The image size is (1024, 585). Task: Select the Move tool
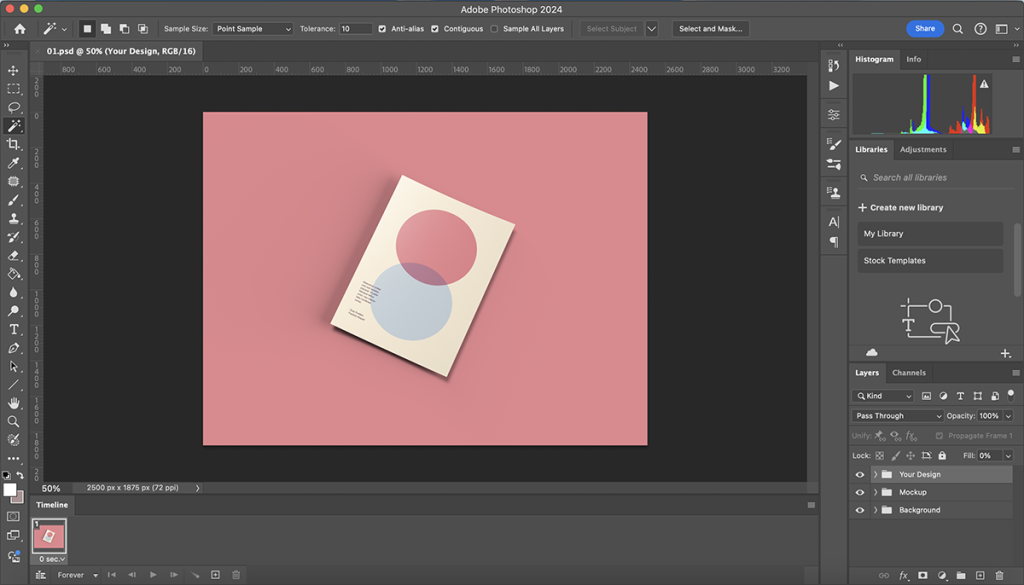coord(14,72)
